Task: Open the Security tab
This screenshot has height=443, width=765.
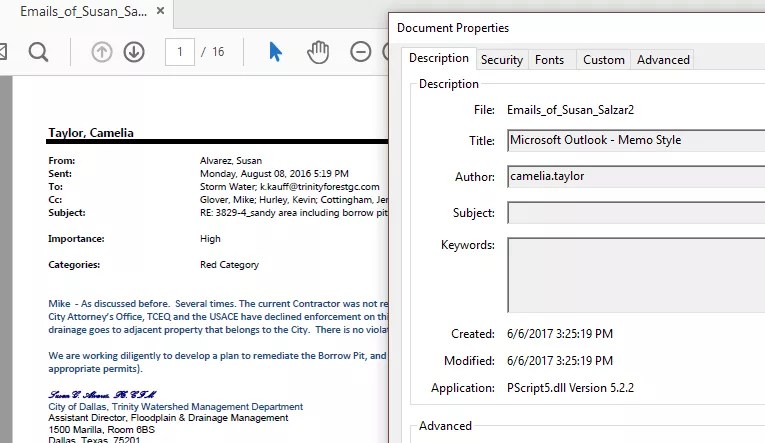Action: tap(501, 60)
